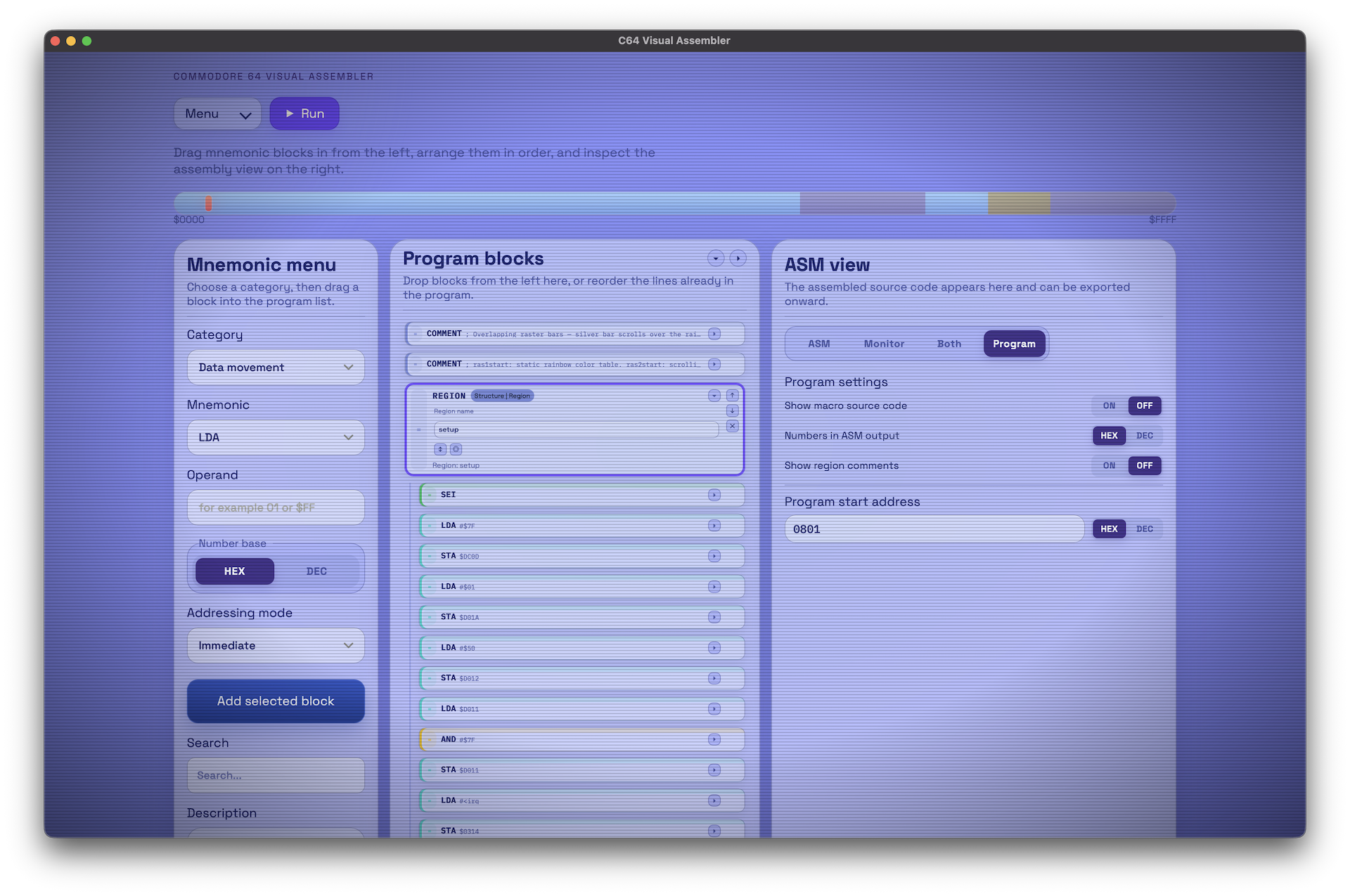Click Add selected block button

(x=276, y=701)
